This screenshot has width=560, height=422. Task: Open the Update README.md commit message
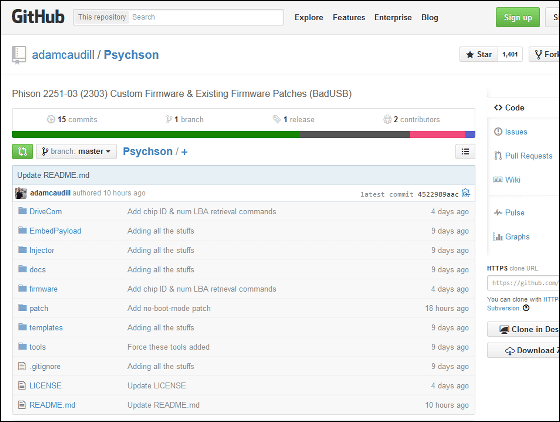[x=53, y=175]
